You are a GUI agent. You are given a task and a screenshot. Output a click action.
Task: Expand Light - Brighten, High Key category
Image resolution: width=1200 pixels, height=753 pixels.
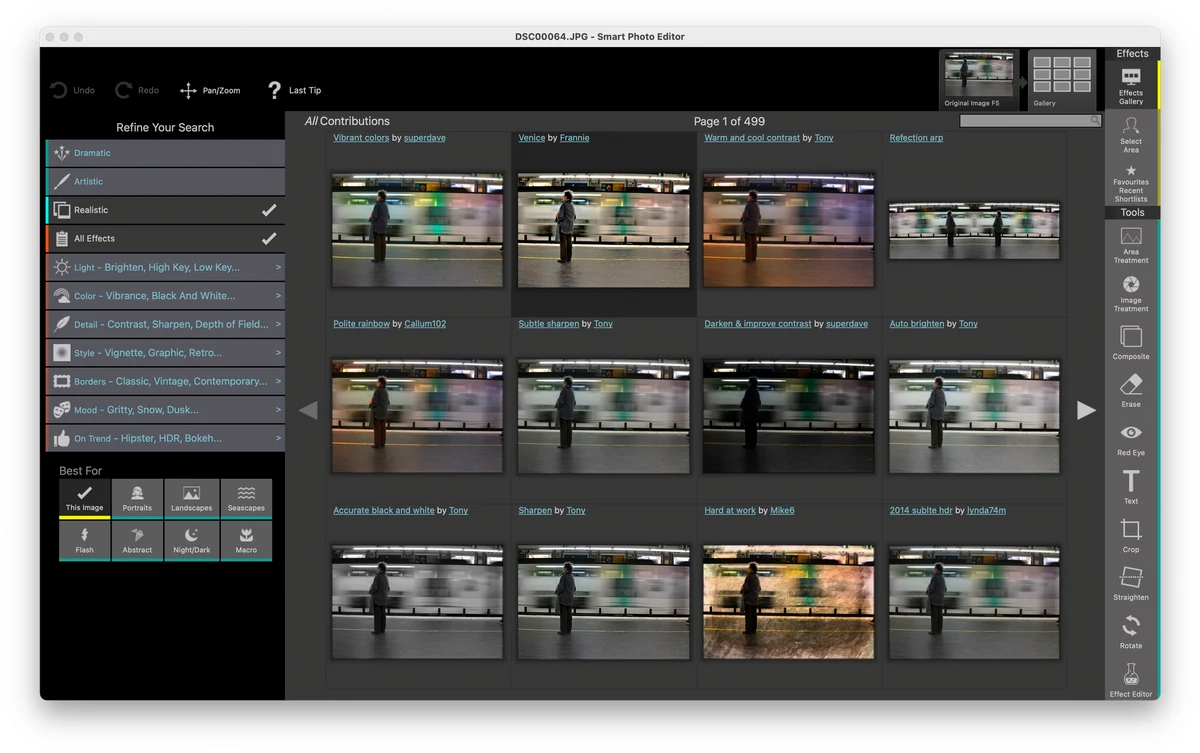tap(166, 267)
